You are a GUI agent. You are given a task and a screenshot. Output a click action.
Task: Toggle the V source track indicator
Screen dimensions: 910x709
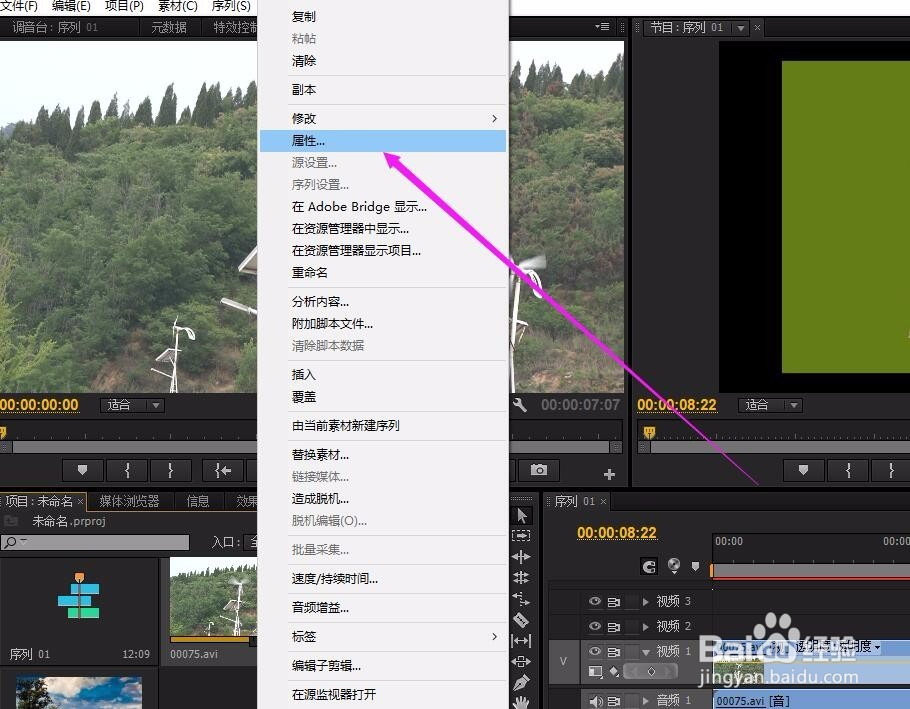tap(563, 661)
